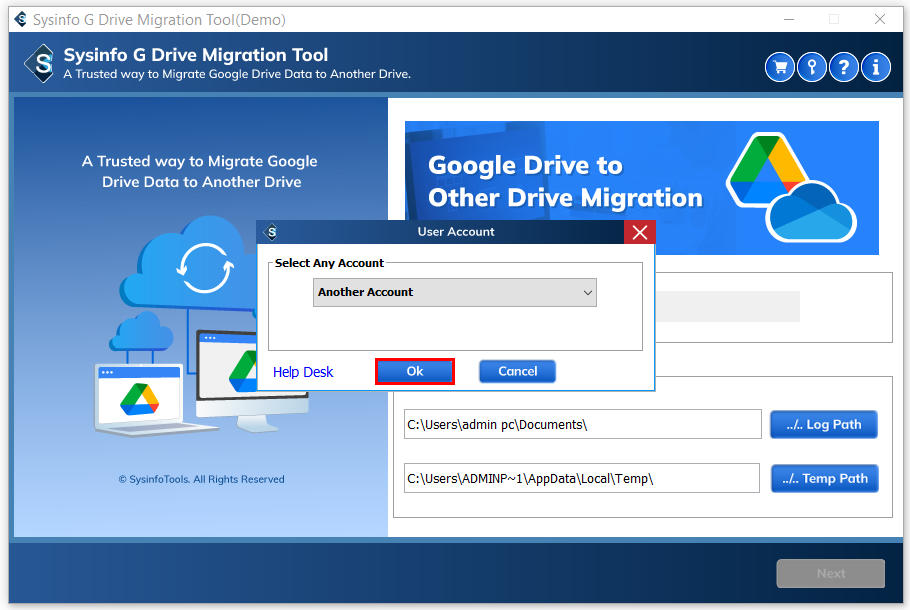Close the main application window

tap(880, 19)
